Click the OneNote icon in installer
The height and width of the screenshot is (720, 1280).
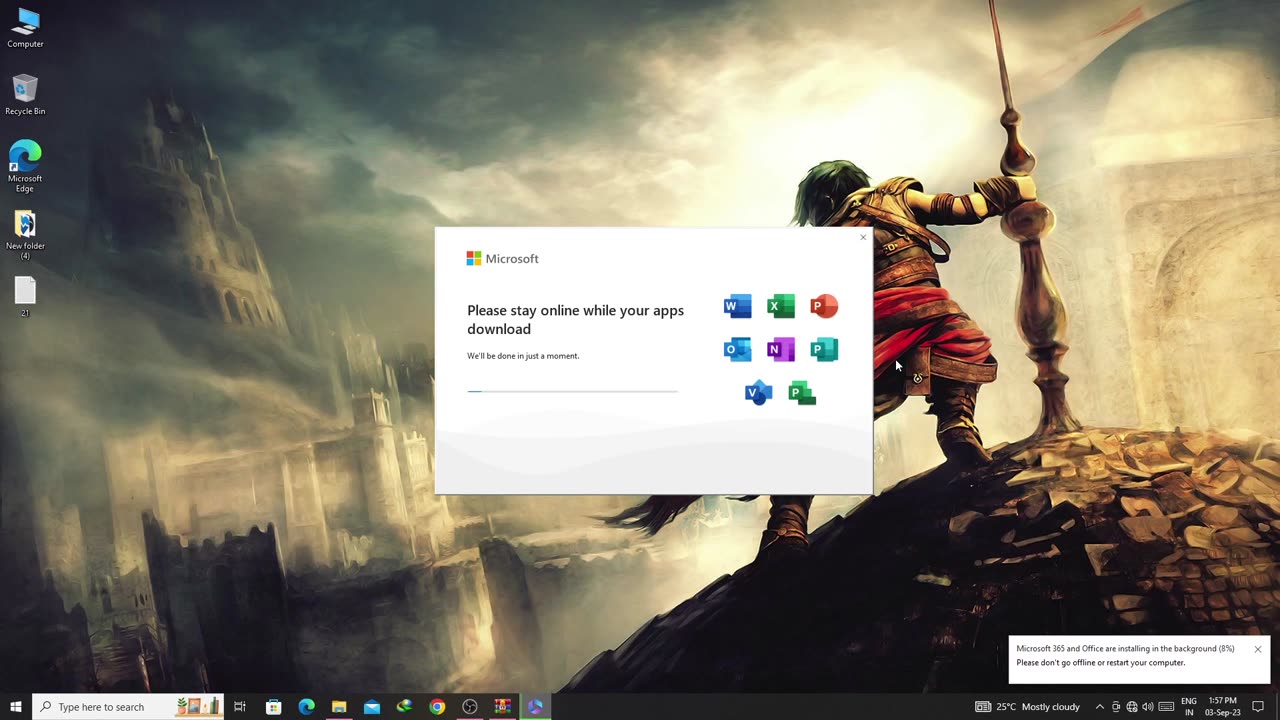pos(781,349)
